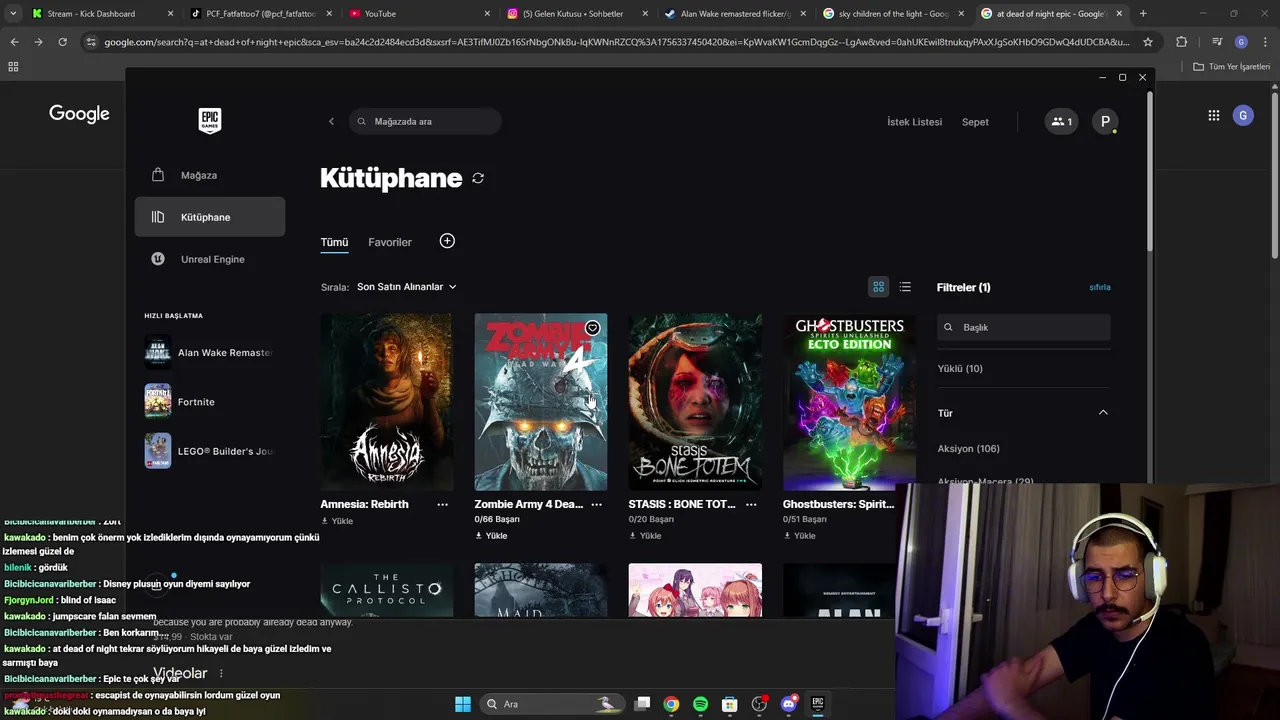Image resolution: width=1280 pixels, height=720 pixels.
Task: Favorite Zombie Army 4 with heart icon
Action: coord(592,328)
